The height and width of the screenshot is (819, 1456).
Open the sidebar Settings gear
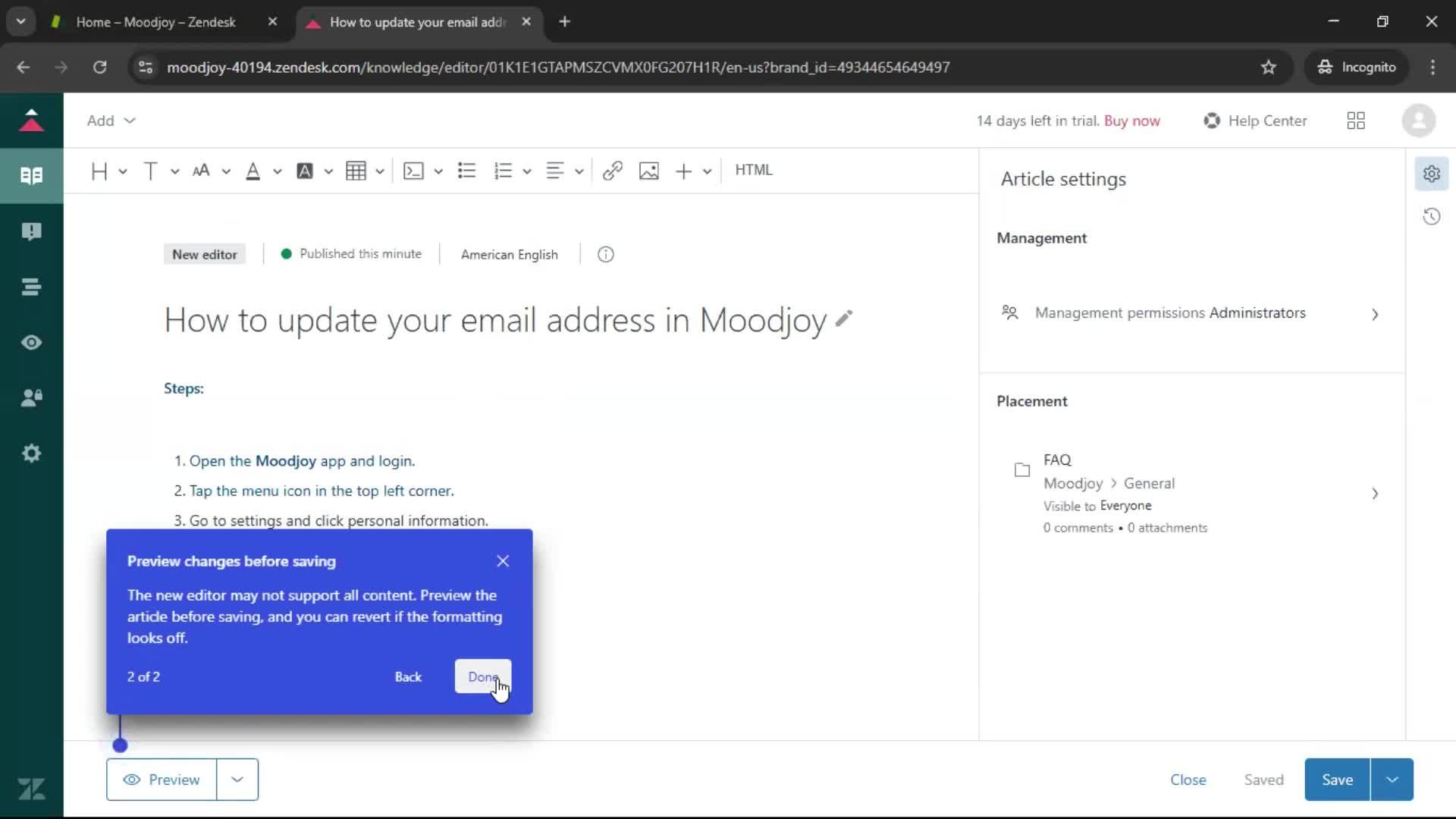[x=31, y=453]
